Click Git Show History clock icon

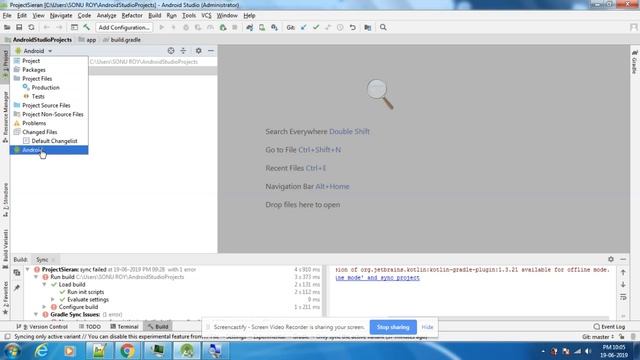point(340,27)
